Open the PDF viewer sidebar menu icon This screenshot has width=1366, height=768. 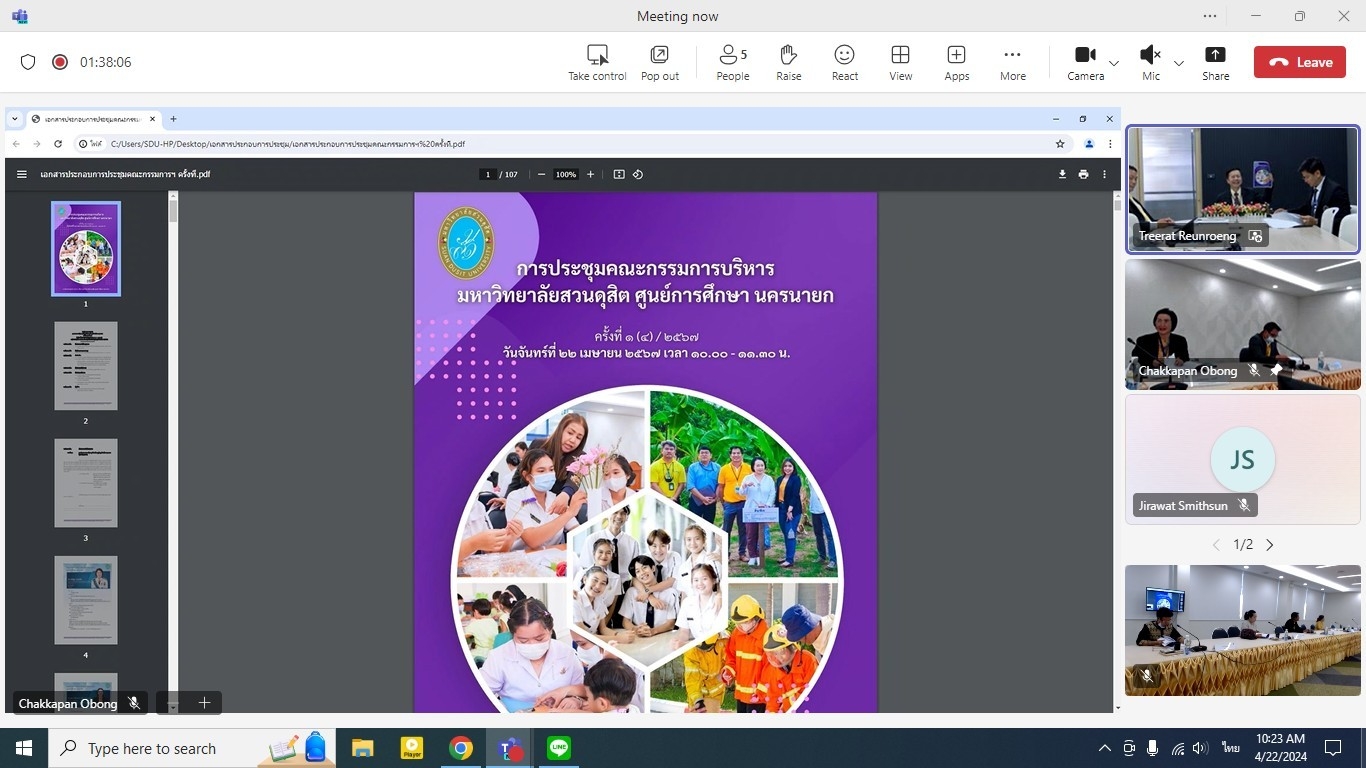click(22, 174)
